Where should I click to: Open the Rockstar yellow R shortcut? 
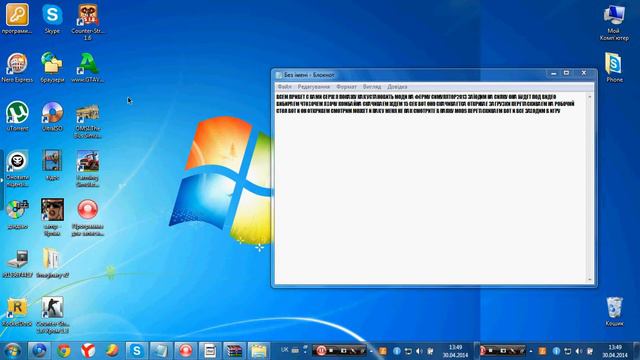pos(17,312)
